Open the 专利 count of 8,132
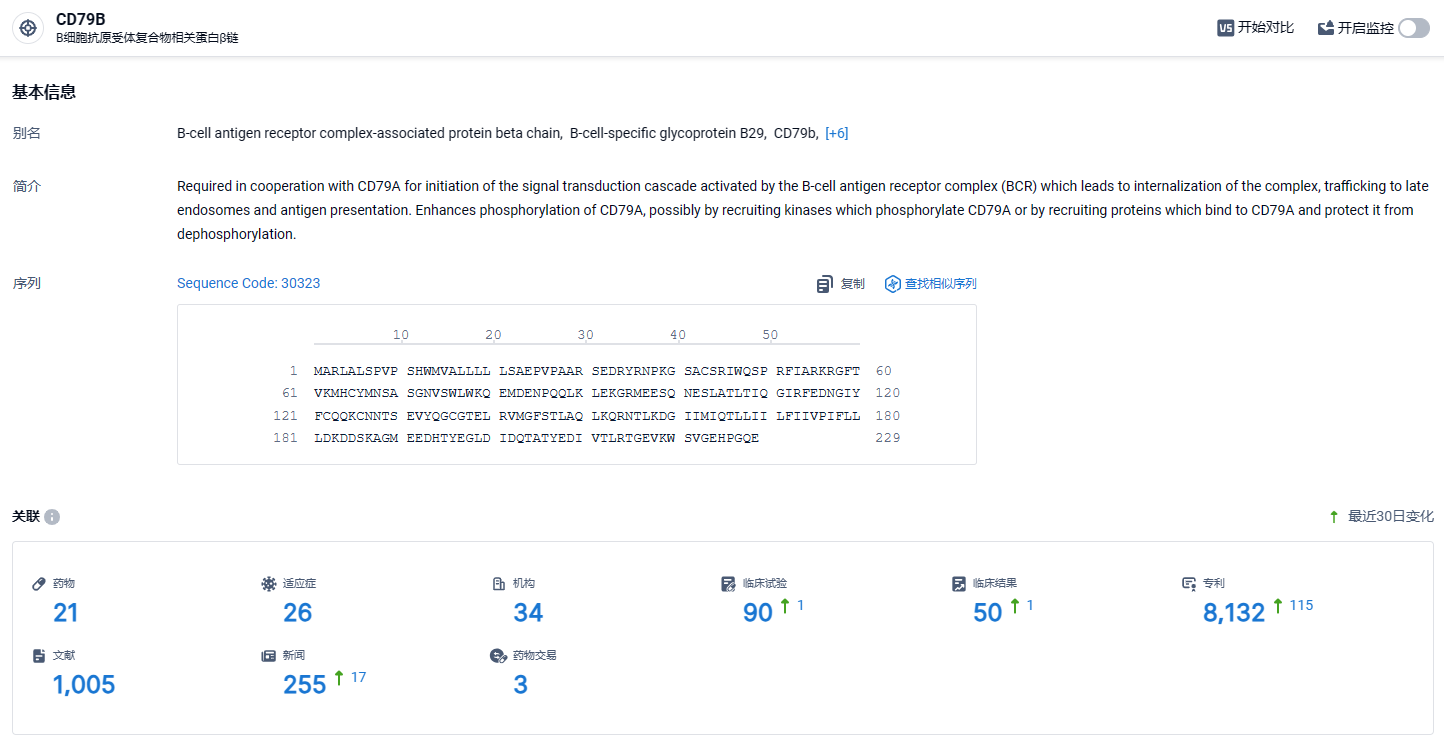The width and height of the screenshot is (1444, 744). pos(1234,613)
